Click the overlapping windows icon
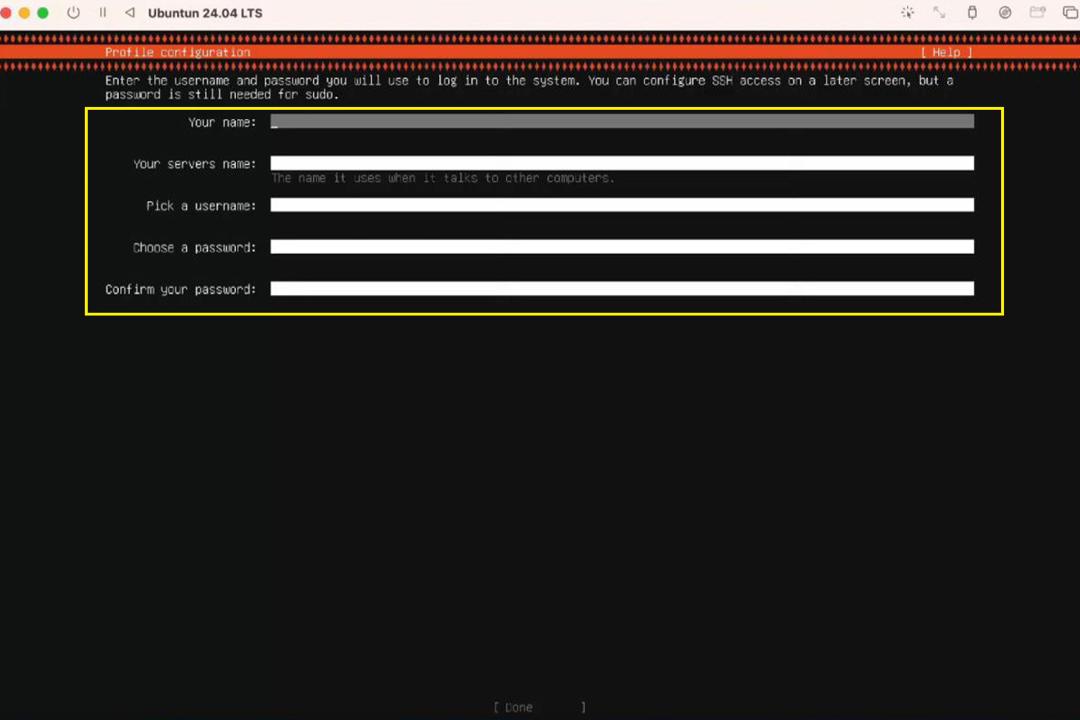The image size is (1080, 720). click(1070, 12)
